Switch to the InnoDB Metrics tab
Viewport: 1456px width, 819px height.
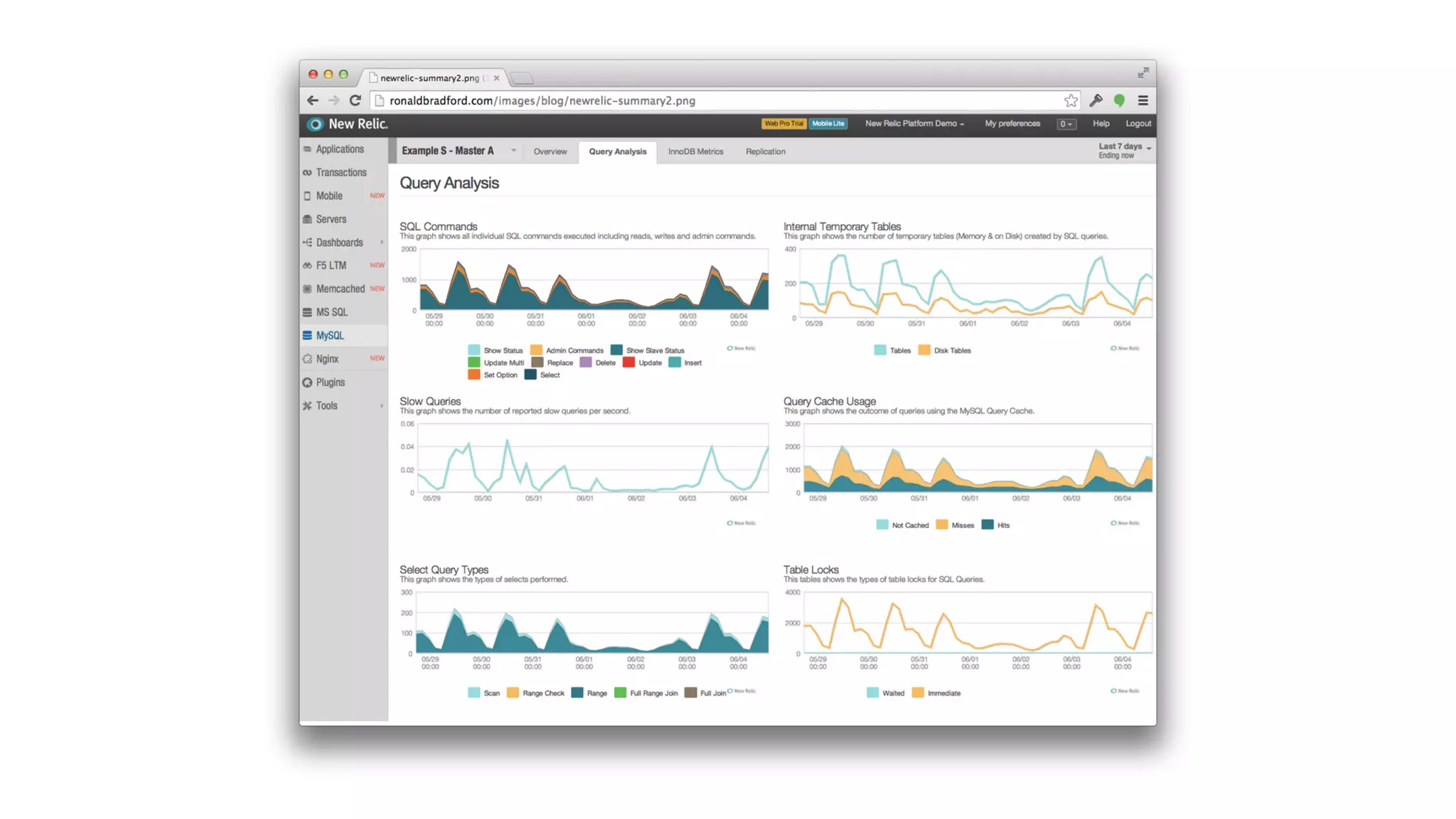coord(695,151)
